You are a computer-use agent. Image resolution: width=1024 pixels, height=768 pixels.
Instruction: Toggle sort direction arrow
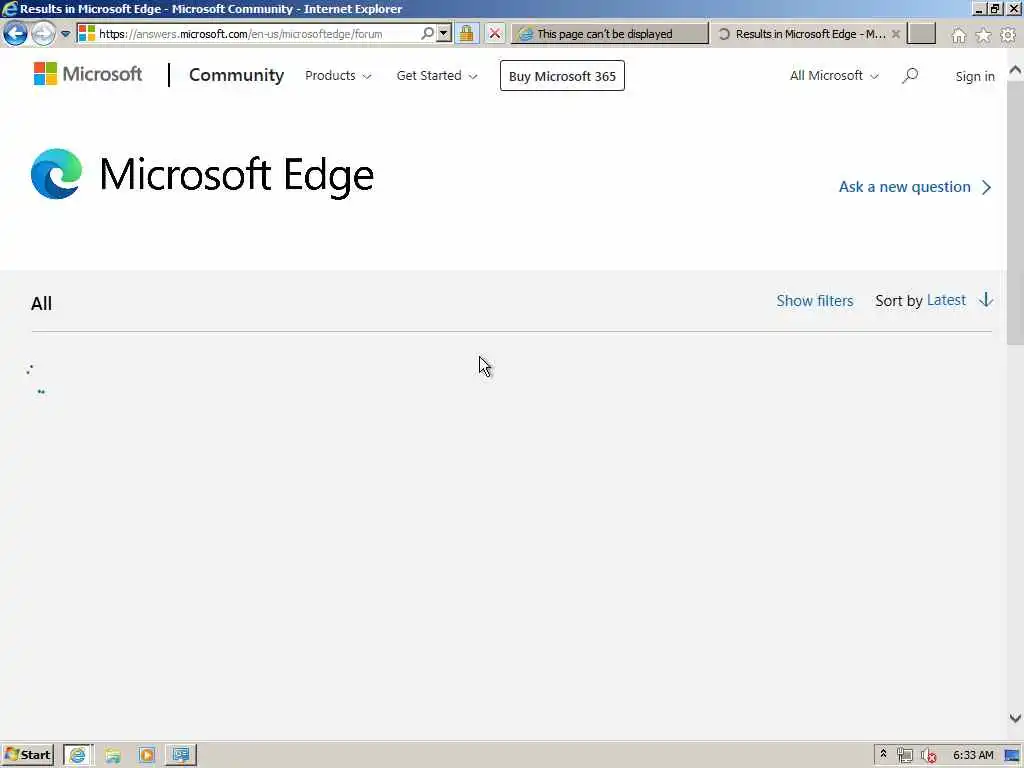click(x=985, y=300)
